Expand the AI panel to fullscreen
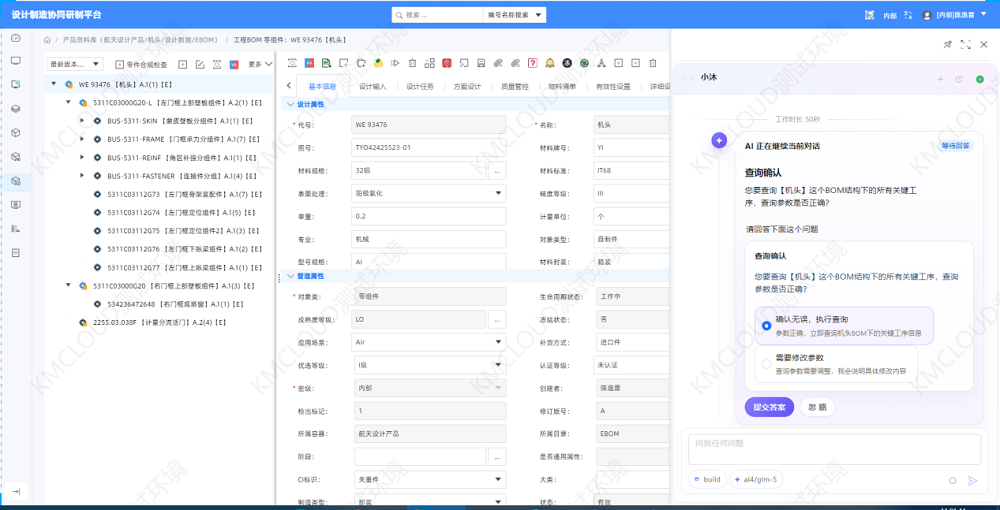1000x510 pixels. [x=966, y=45]
